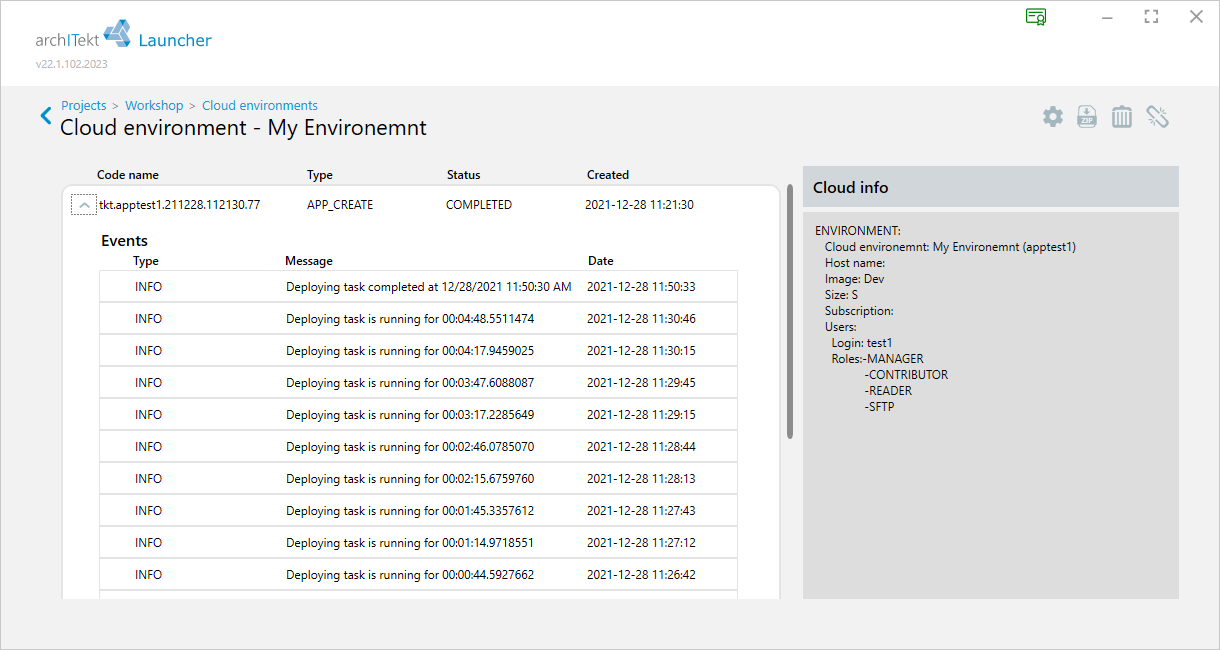The height and width of the screenshot is (650, 1220).
Task: Select event message running for 00:04:48.5511474
Action: pyautogui.click(x=410, y=319)
